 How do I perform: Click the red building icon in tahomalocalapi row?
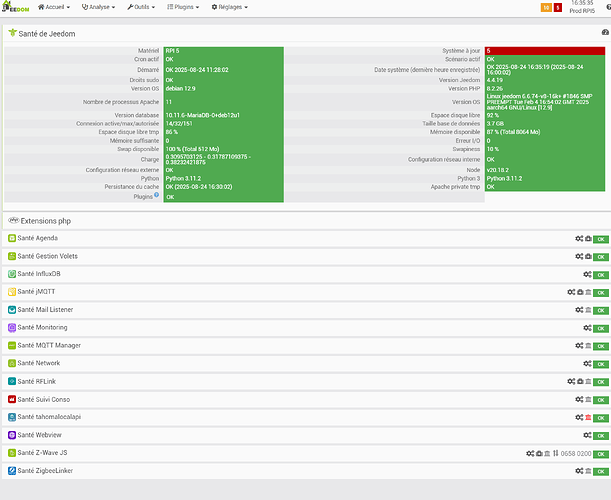pos(588,417)
